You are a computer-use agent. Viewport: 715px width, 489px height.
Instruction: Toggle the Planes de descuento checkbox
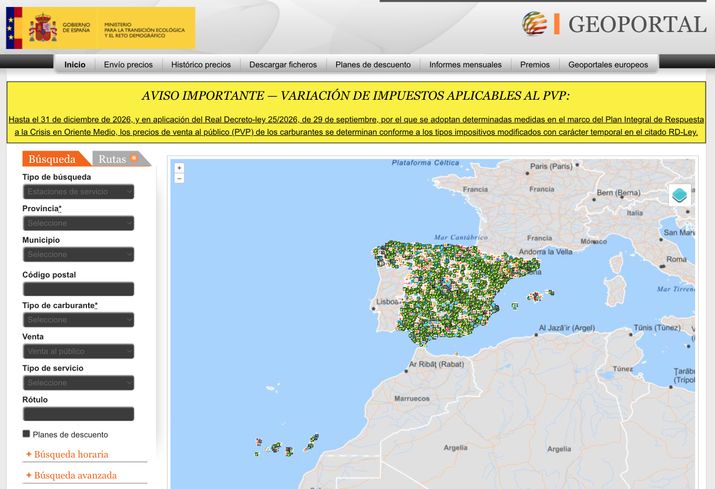coord(26,434)
